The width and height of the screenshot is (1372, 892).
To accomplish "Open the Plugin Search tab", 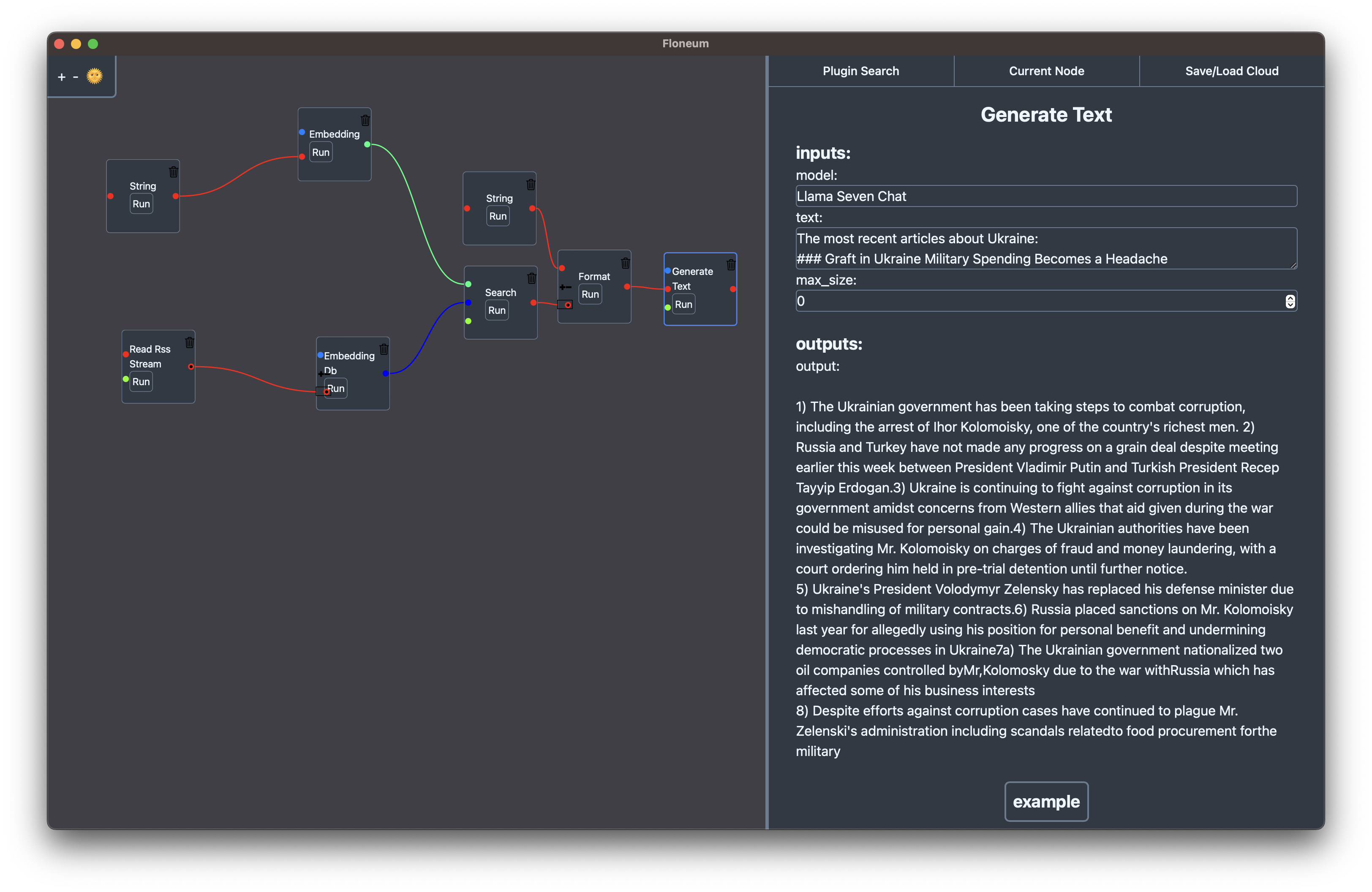I will 861,71.
